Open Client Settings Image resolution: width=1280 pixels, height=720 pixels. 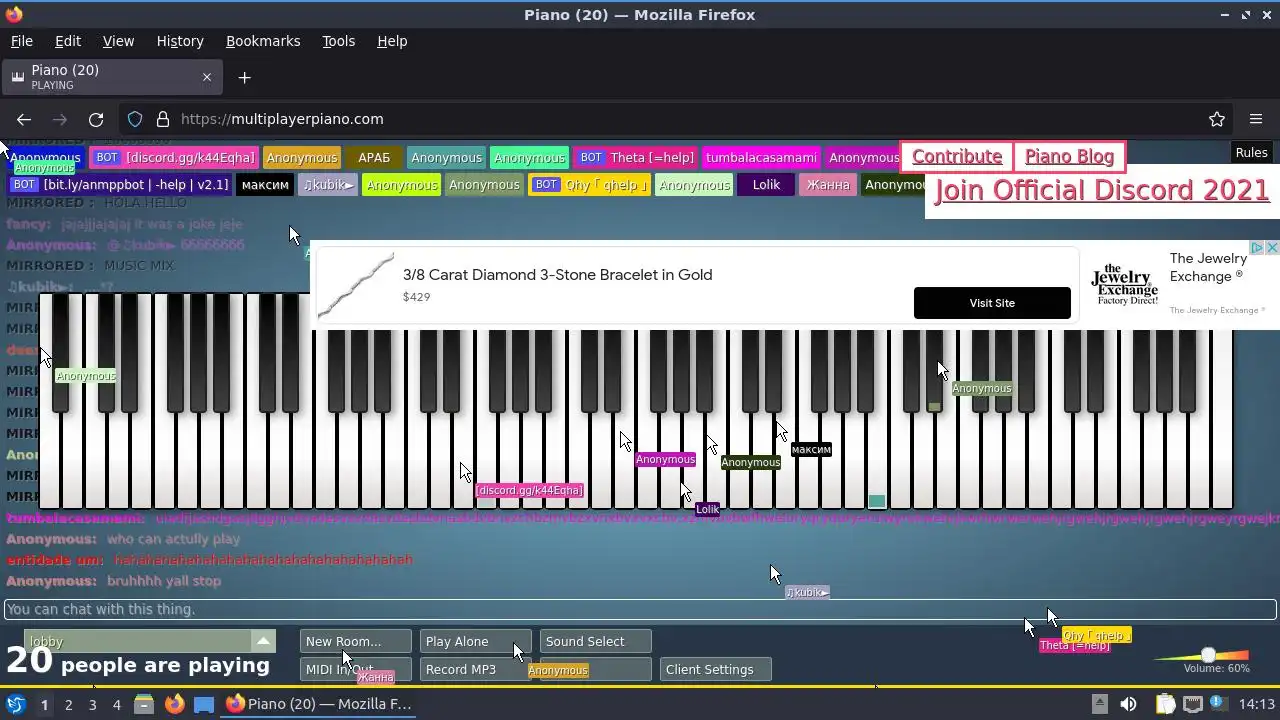tap(715, 669)
